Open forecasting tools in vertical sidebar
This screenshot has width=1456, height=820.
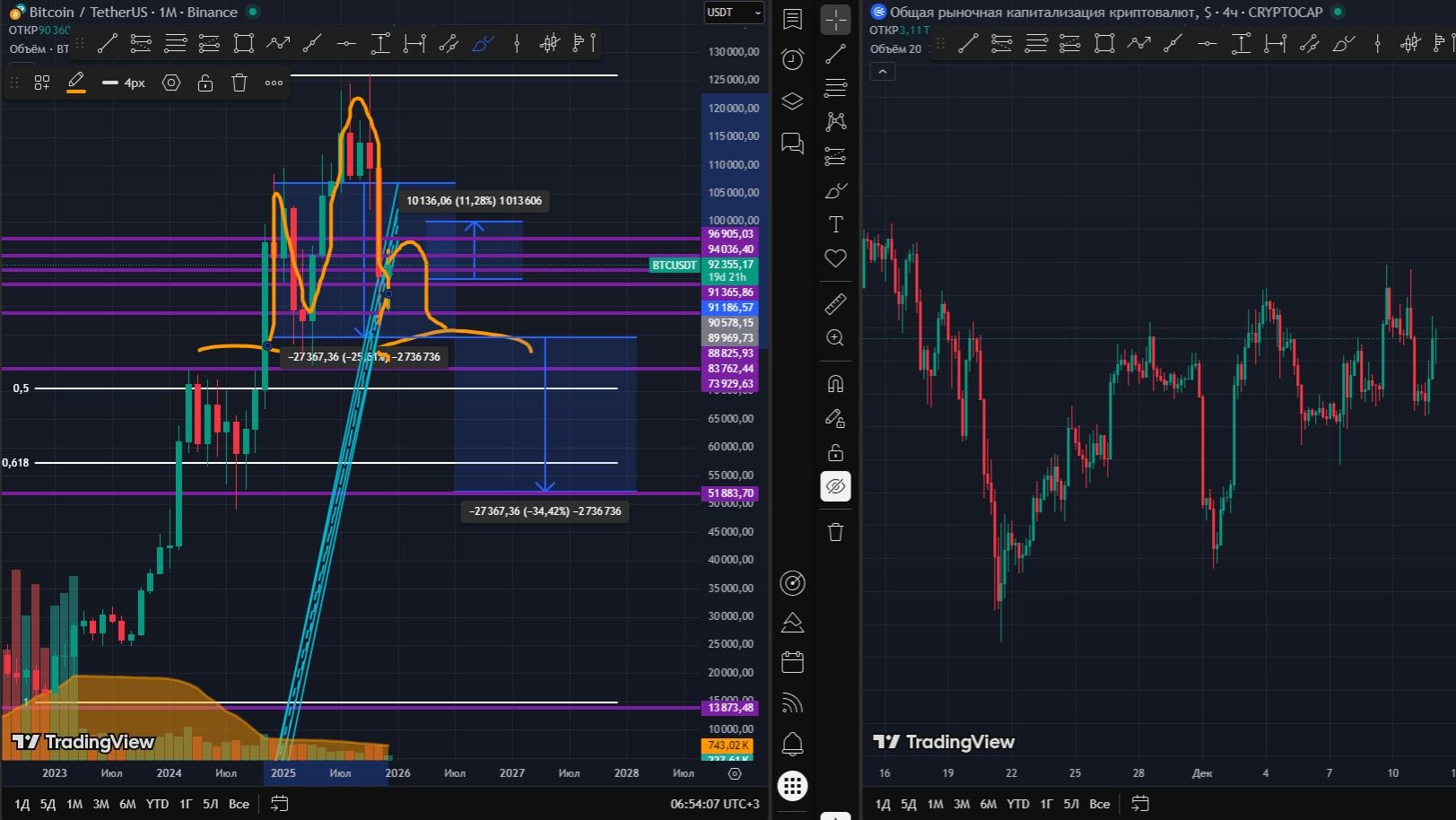pos(835,156)
